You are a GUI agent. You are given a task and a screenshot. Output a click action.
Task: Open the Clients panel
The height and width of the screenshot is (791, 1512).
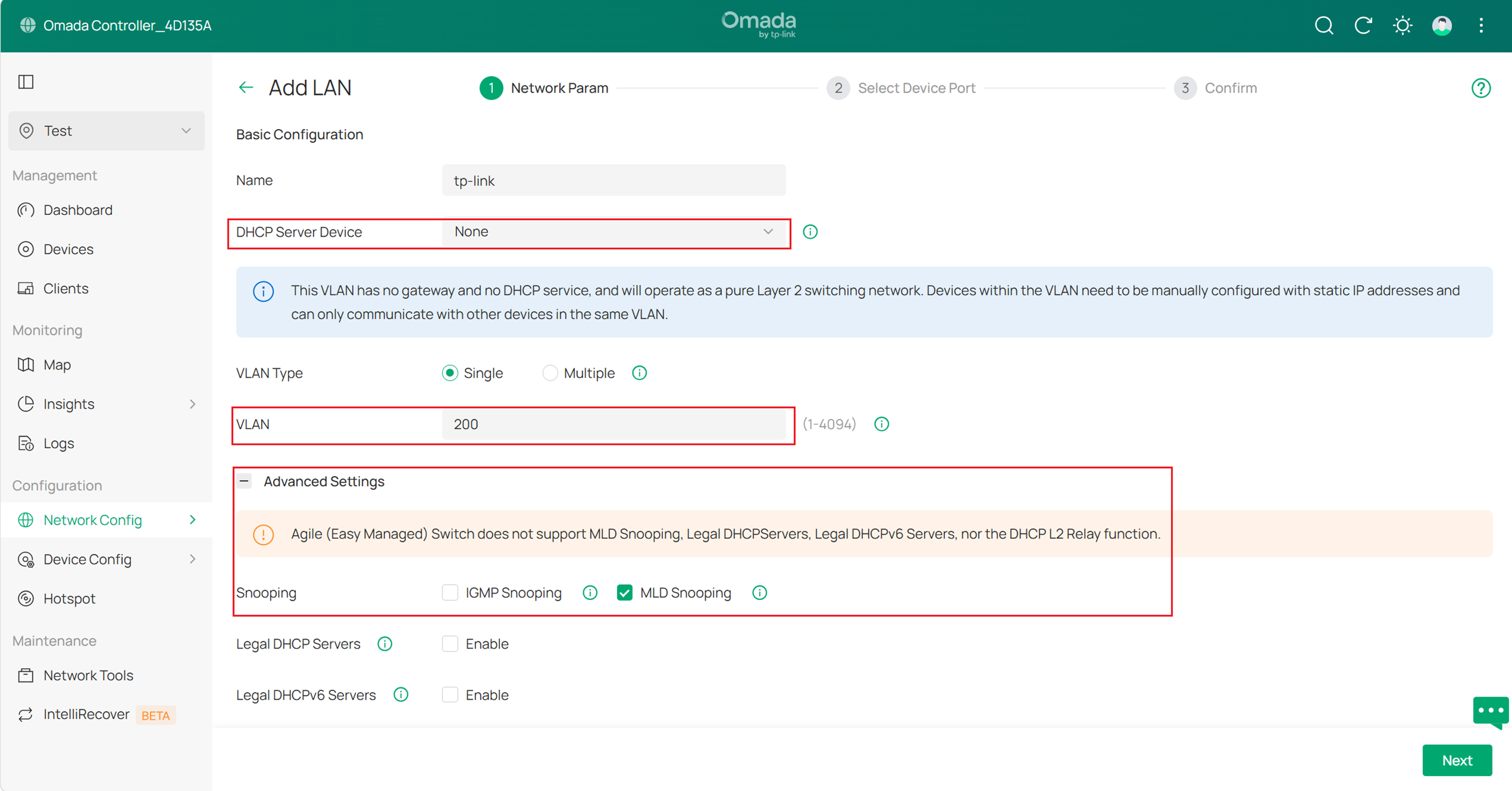click(x=66, y=287)
